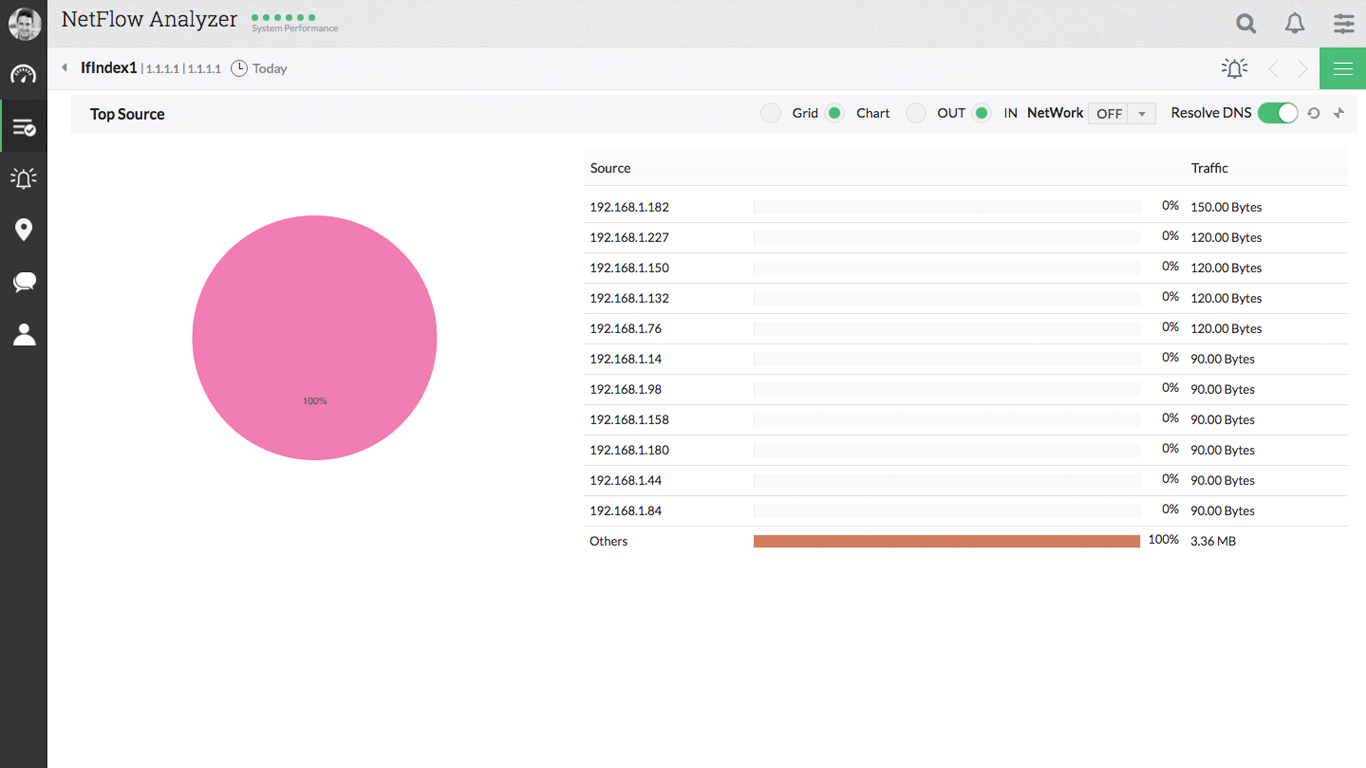Pin the Top Source widget
The height and width of the screenshot is (768, 1366).
pos(1339,113)
